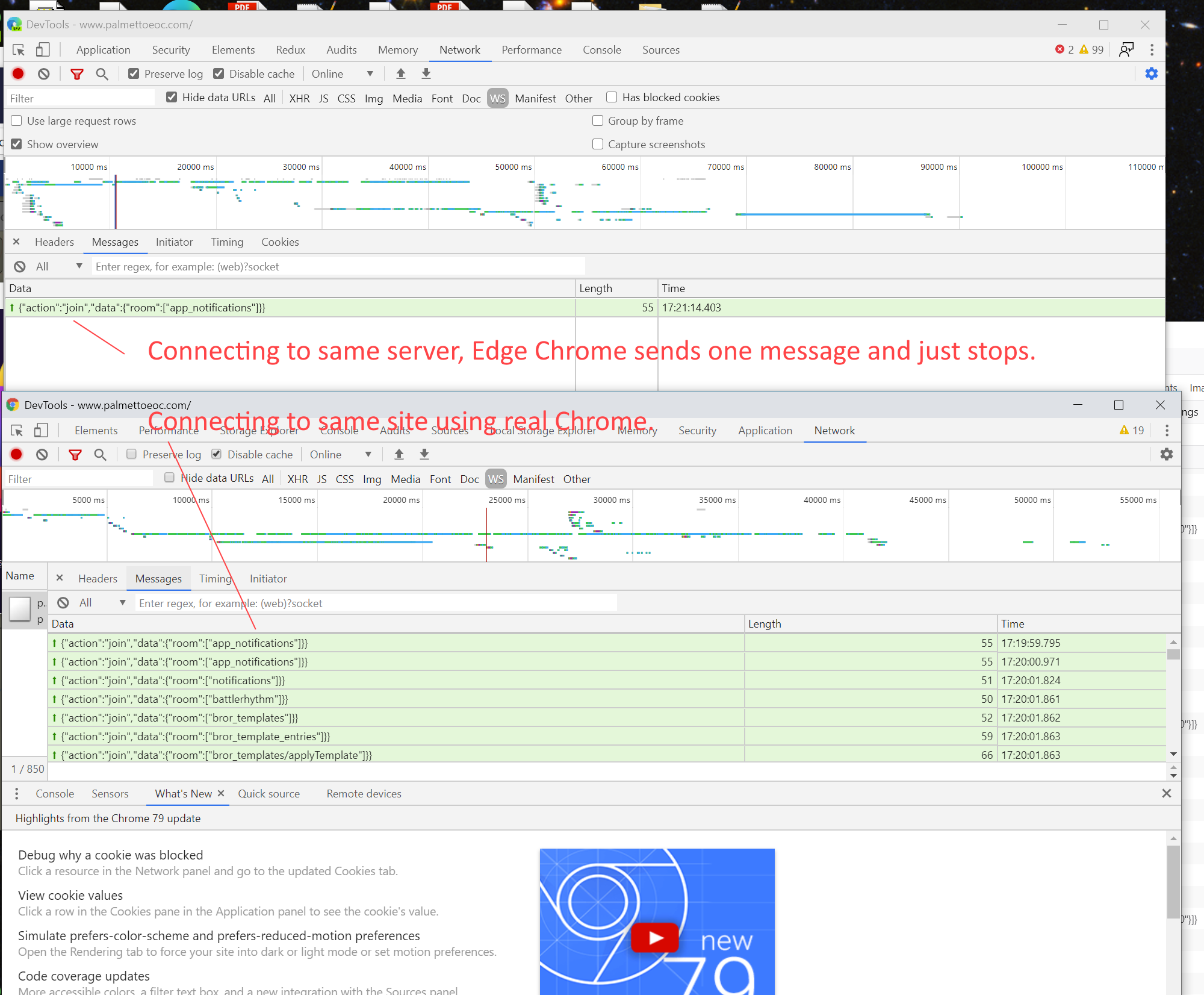This screenshot has height=995, width=1204.
Task: Open the three-dot DevTools customize menu
Action: tap(1152, 49)
